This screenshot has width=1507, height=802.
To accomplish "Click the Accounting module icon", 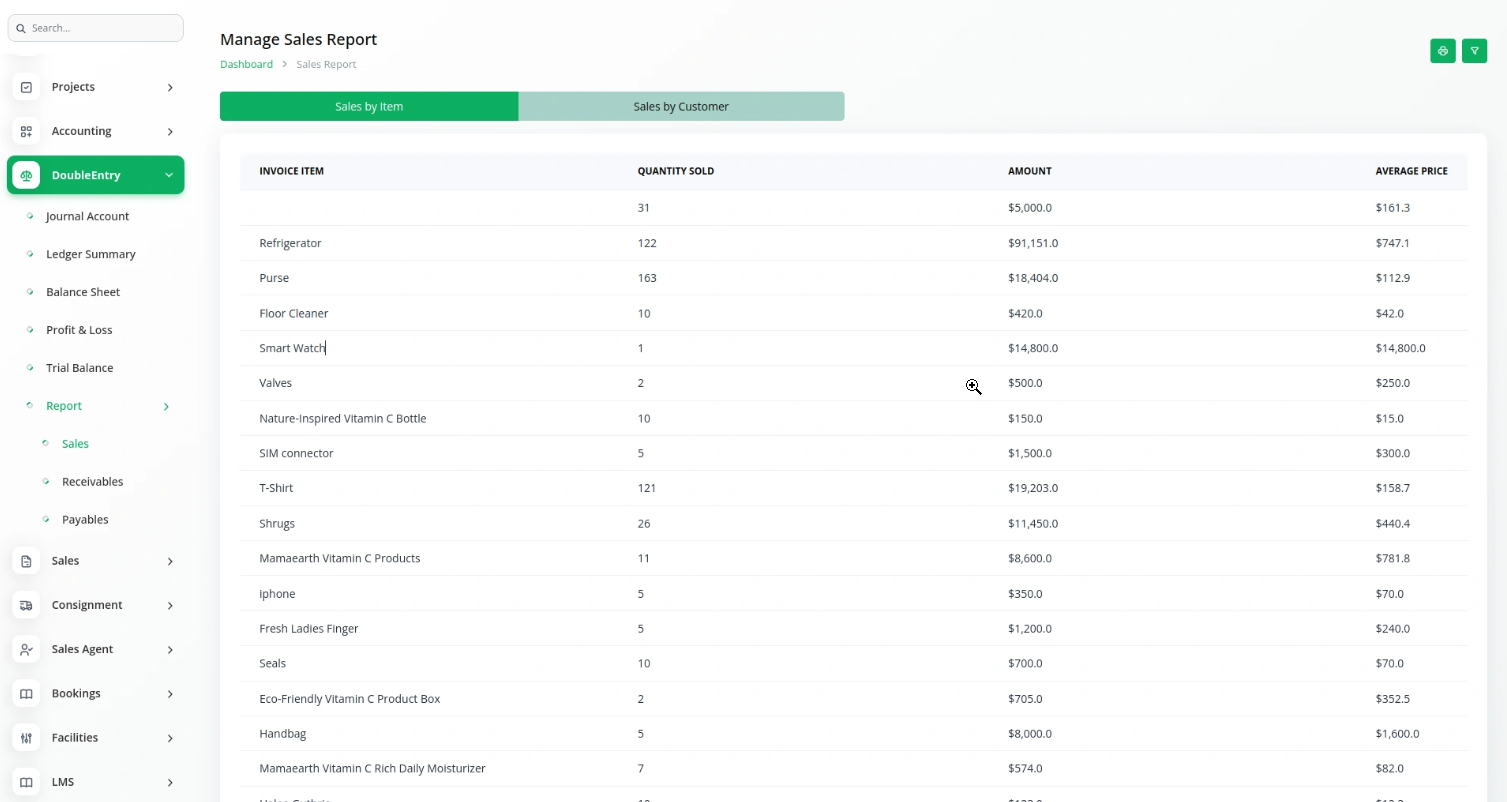I will point(27,131).
